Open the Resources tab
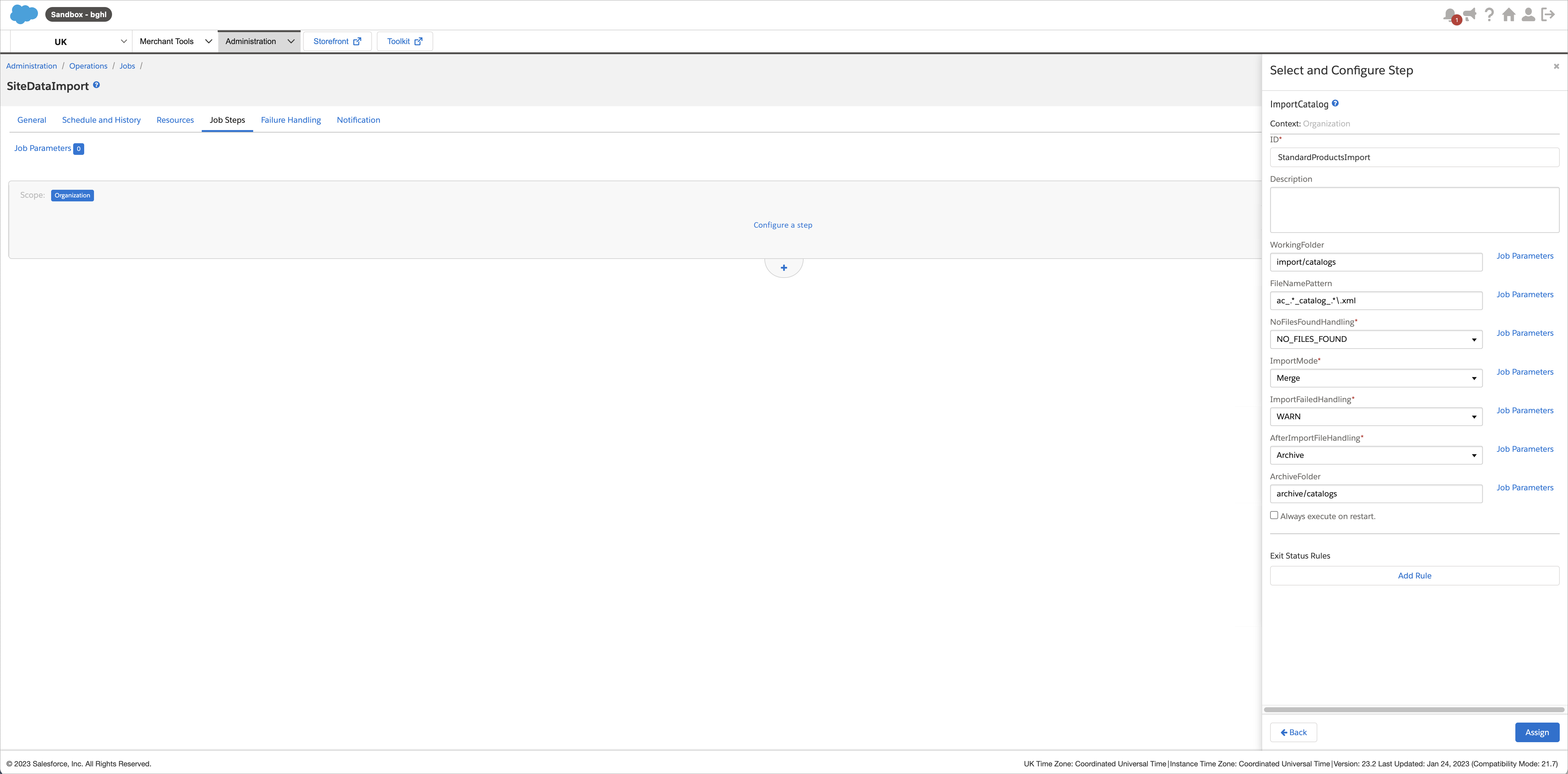Image resolution: width=1568 pixels, height=774 pixels. pos(175,120)
